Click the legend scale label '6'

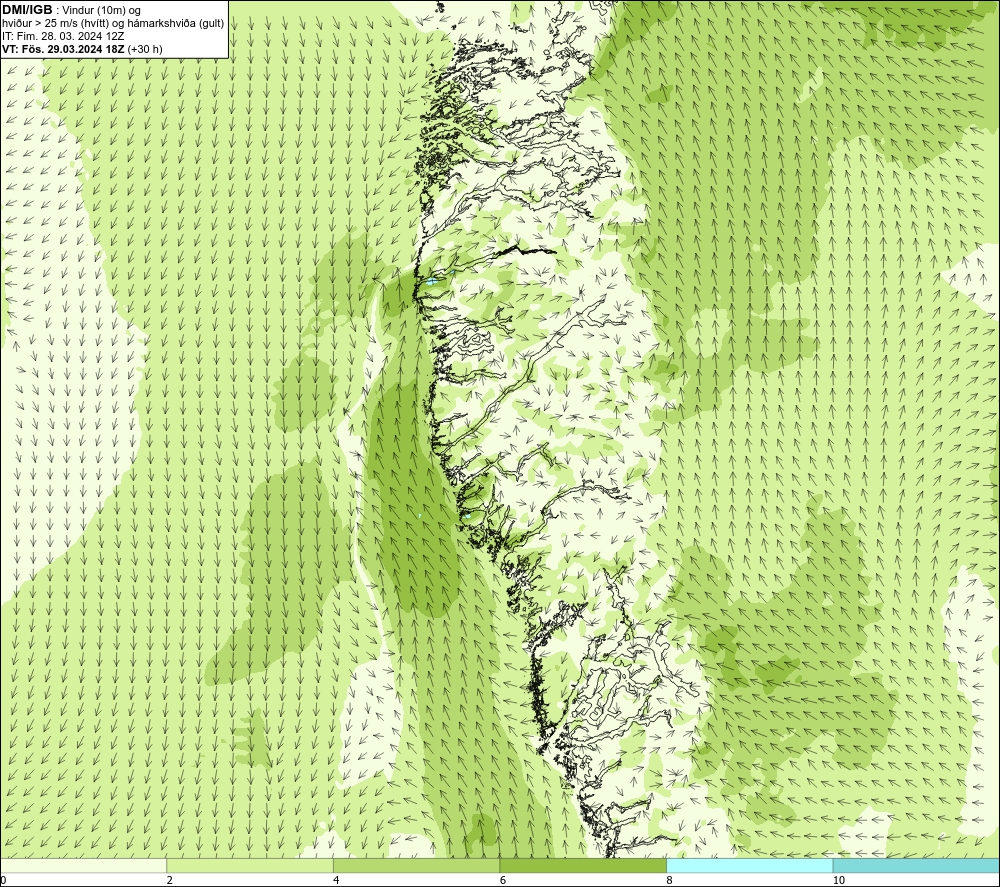[x=503, y=880]
